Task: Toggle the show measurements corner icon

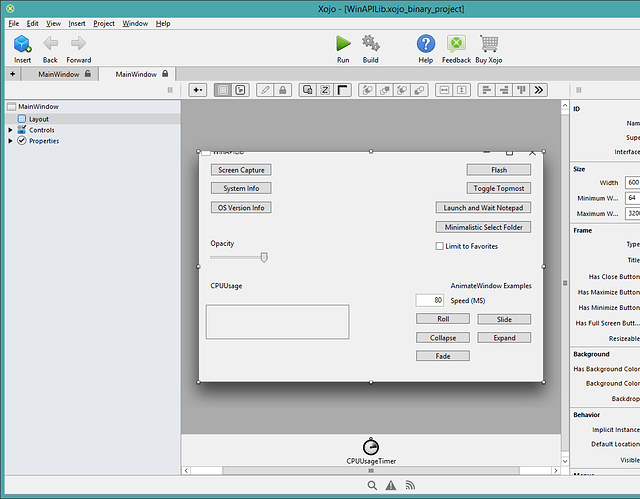Action: coord(342,90)
